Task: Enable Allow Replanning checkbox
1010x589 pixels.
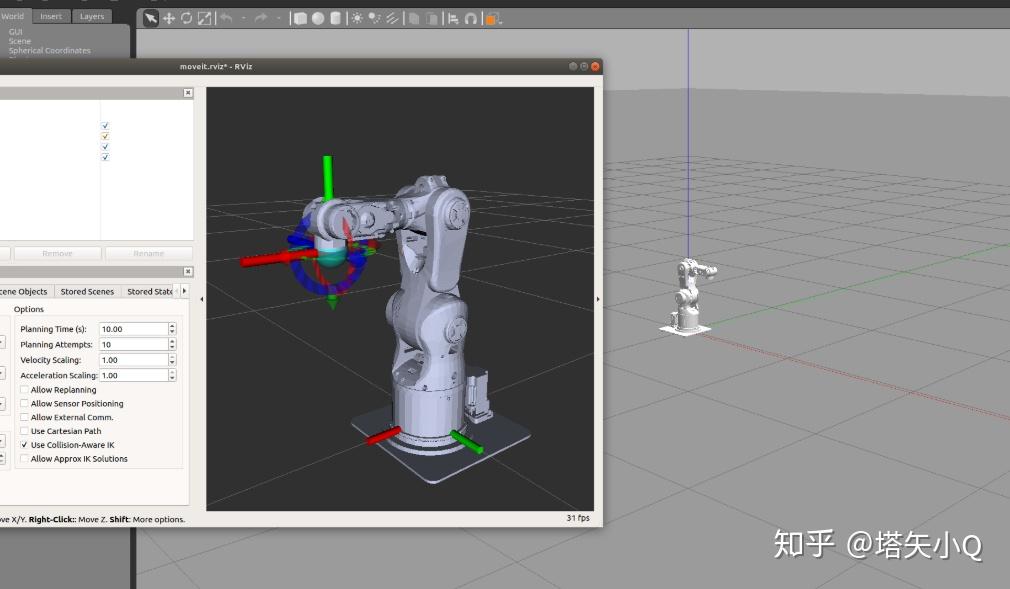Action: point(25,390)
